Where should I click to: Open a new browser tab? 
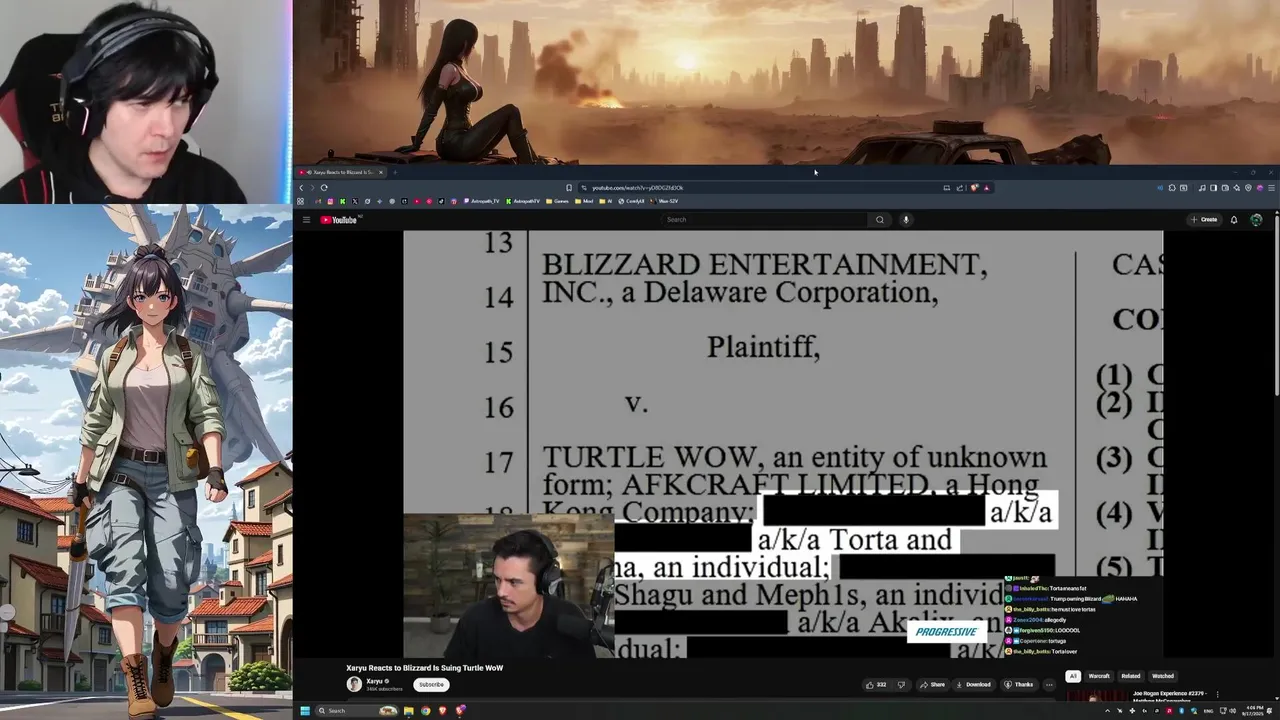395,172
